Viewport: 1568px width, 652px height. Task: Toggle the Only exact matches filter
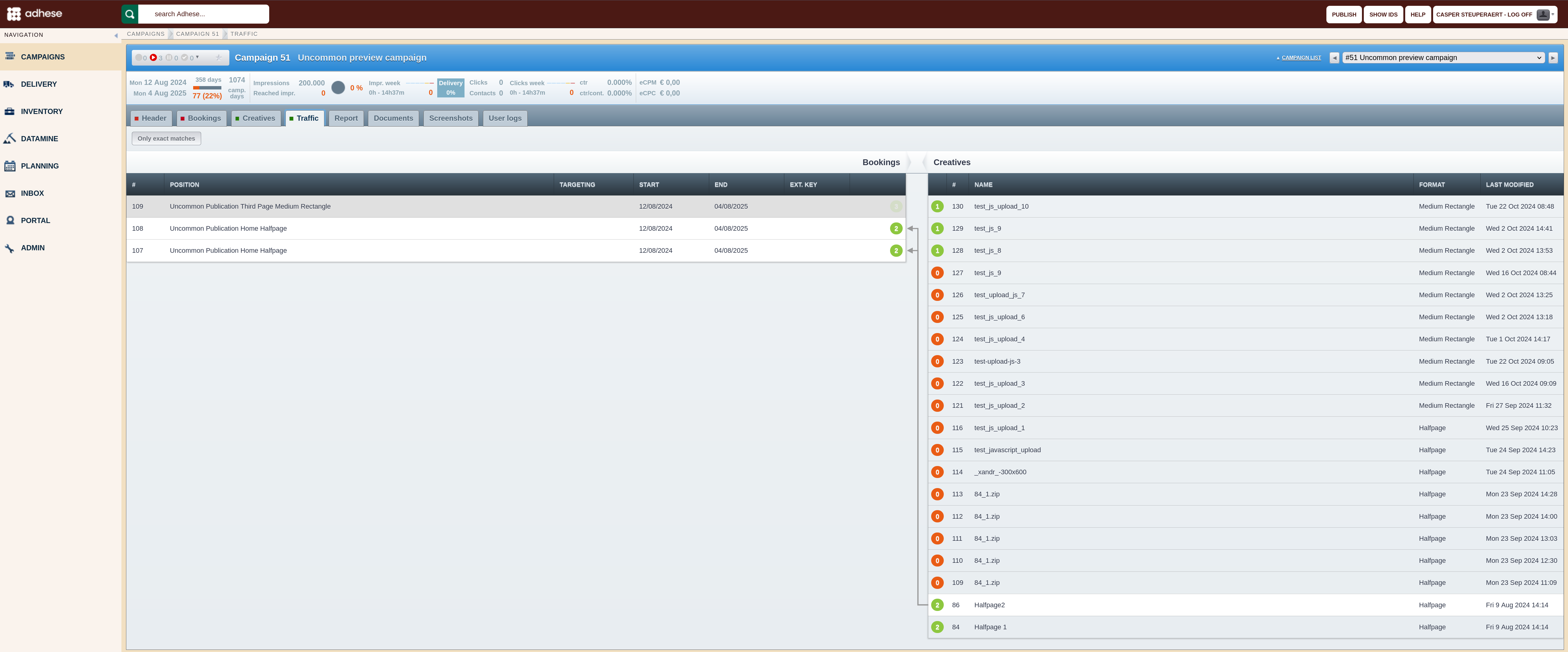pyautogui.click(x=166, y=139)
